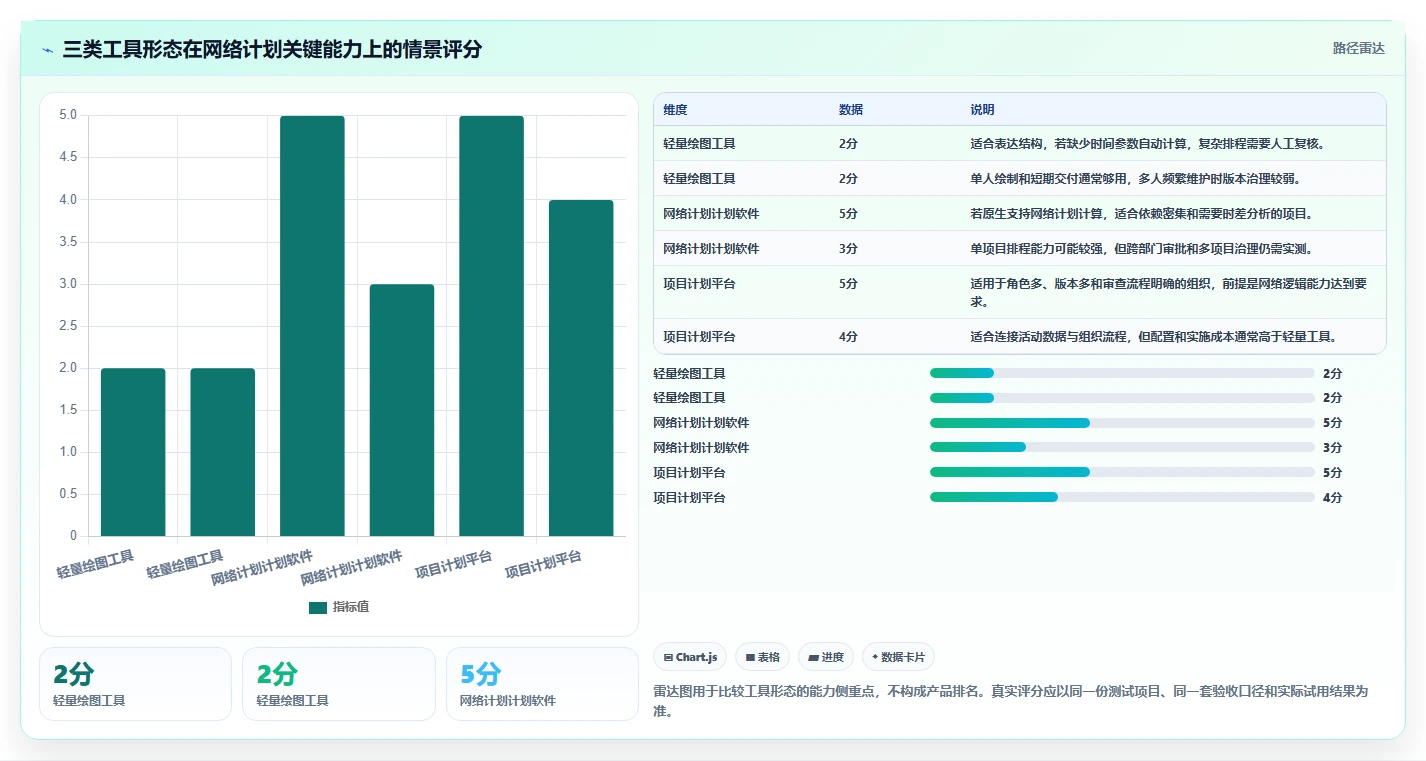Click the 项目计划平台 progress bar showing 5分
Image resolution: width=1426 pixels, height=761 pixels.
tap(1122, 472)
